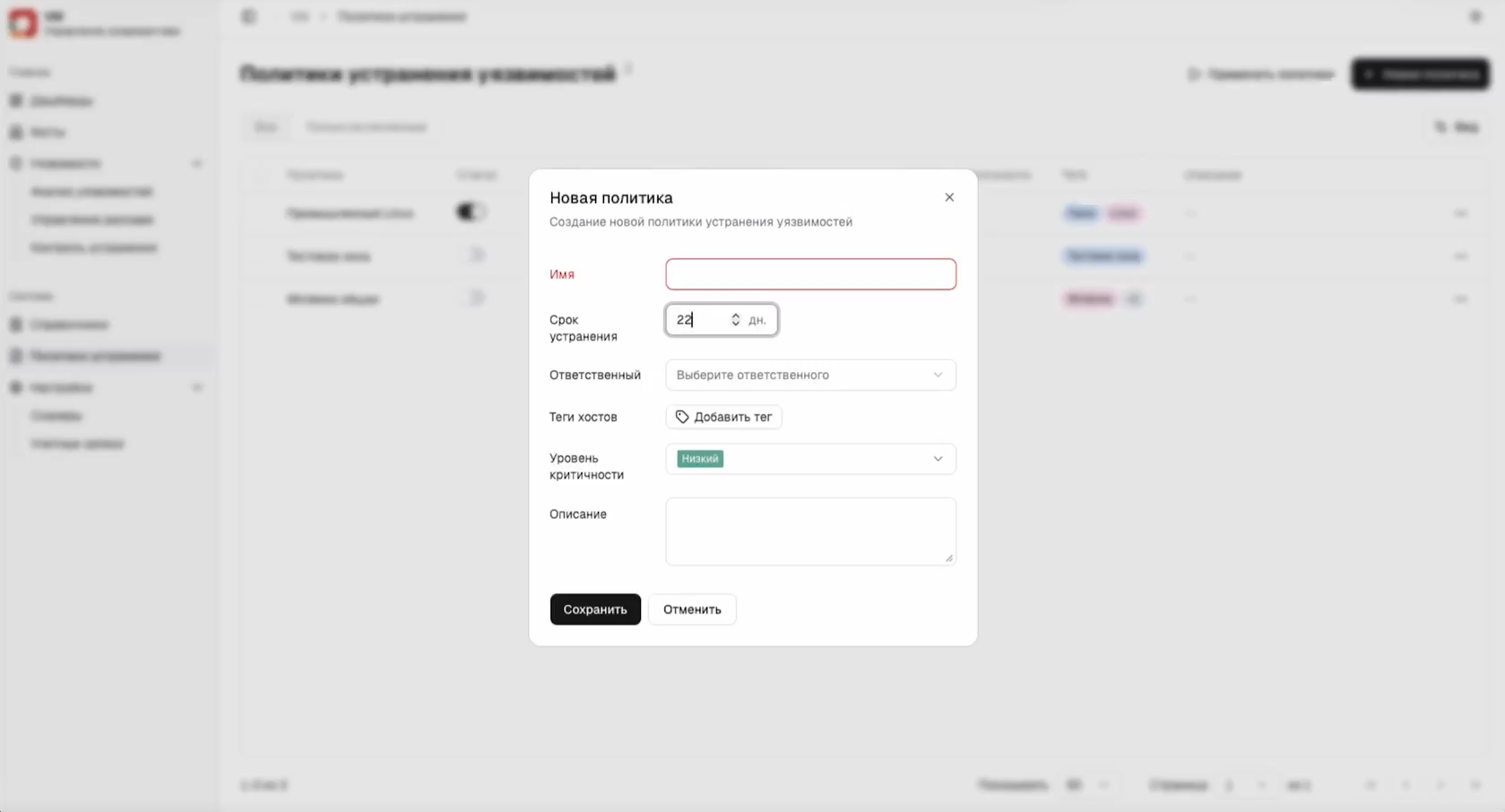
Task: Expand the Уровень критичности dropdown
Action: click(x=937, y=459)
